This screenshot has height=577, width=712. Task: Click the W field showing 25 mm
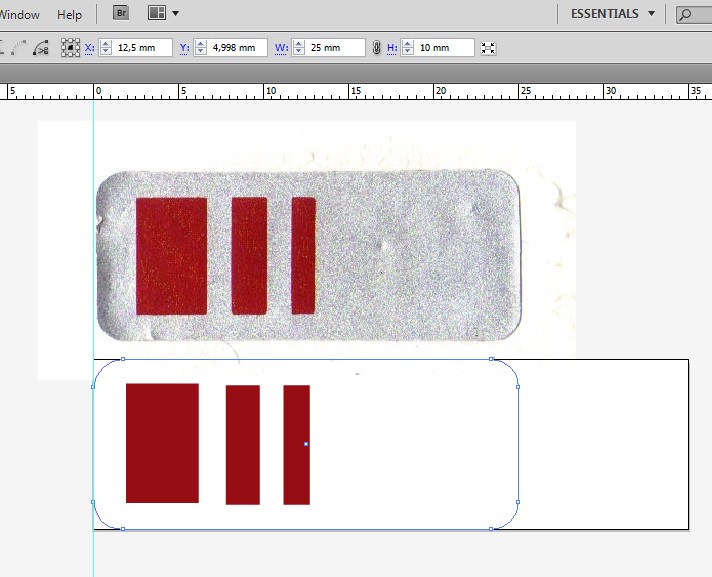pyautogui.click(x=335, y=47)
